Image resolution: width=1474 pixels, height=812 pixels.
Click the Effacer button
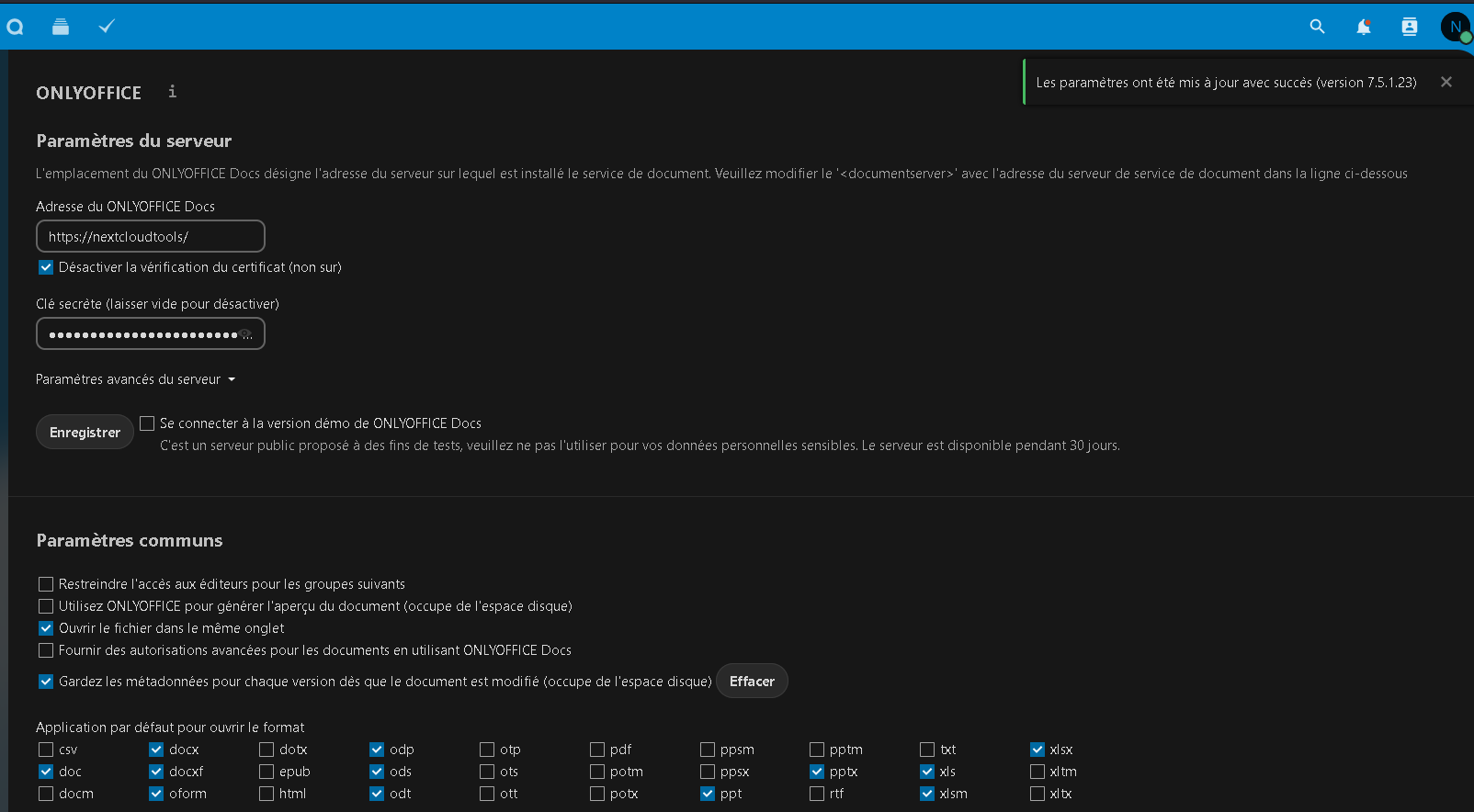pyautogui.click(x=752, y=681)
